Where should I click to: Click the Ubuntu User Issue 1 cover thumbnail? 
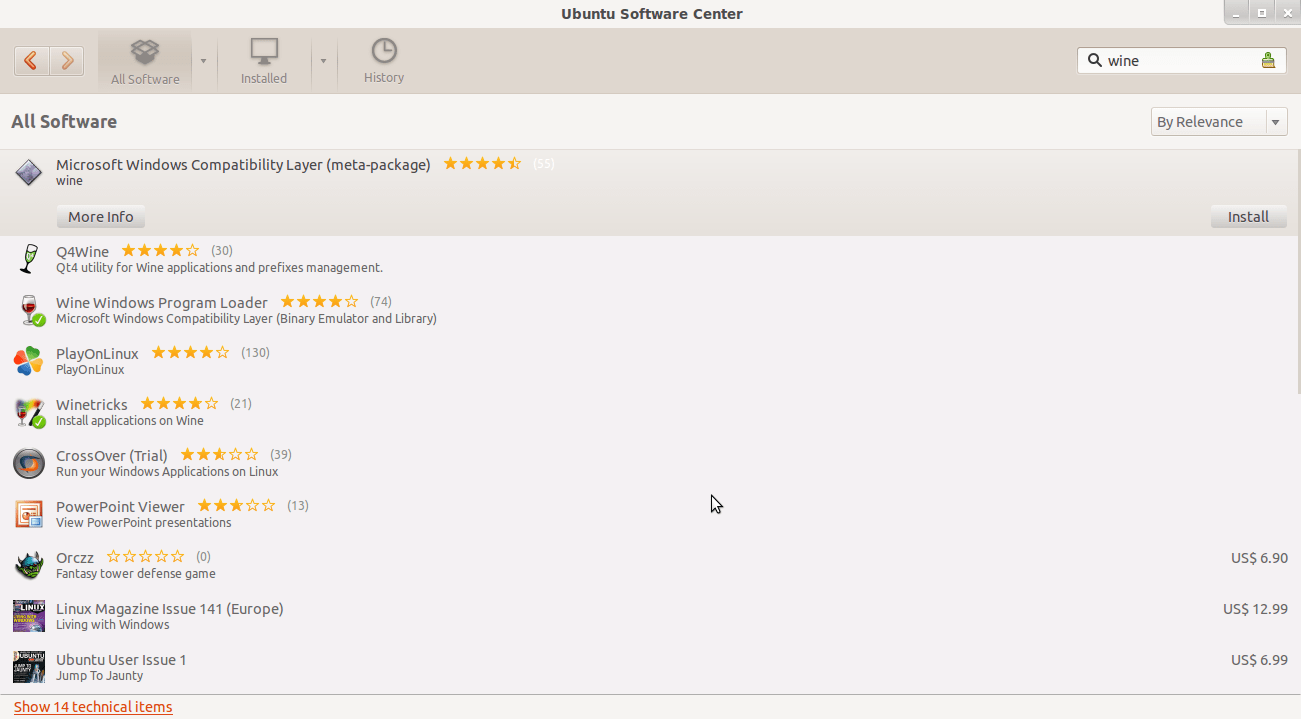pyautogui.click(x=28, y=667)
